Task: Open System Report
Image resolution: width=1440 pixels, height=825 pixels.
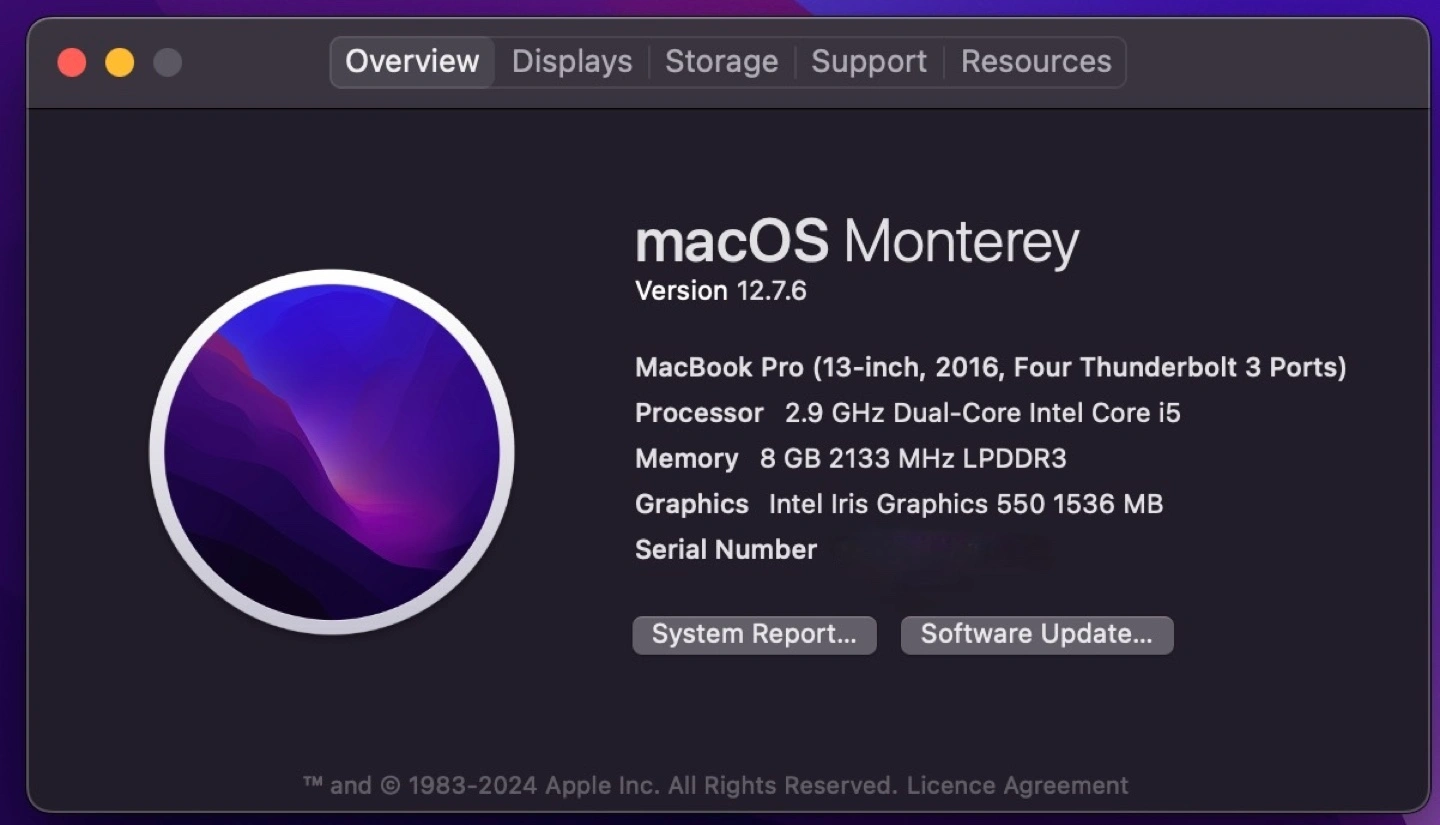Action: click(x=754, y=635)
